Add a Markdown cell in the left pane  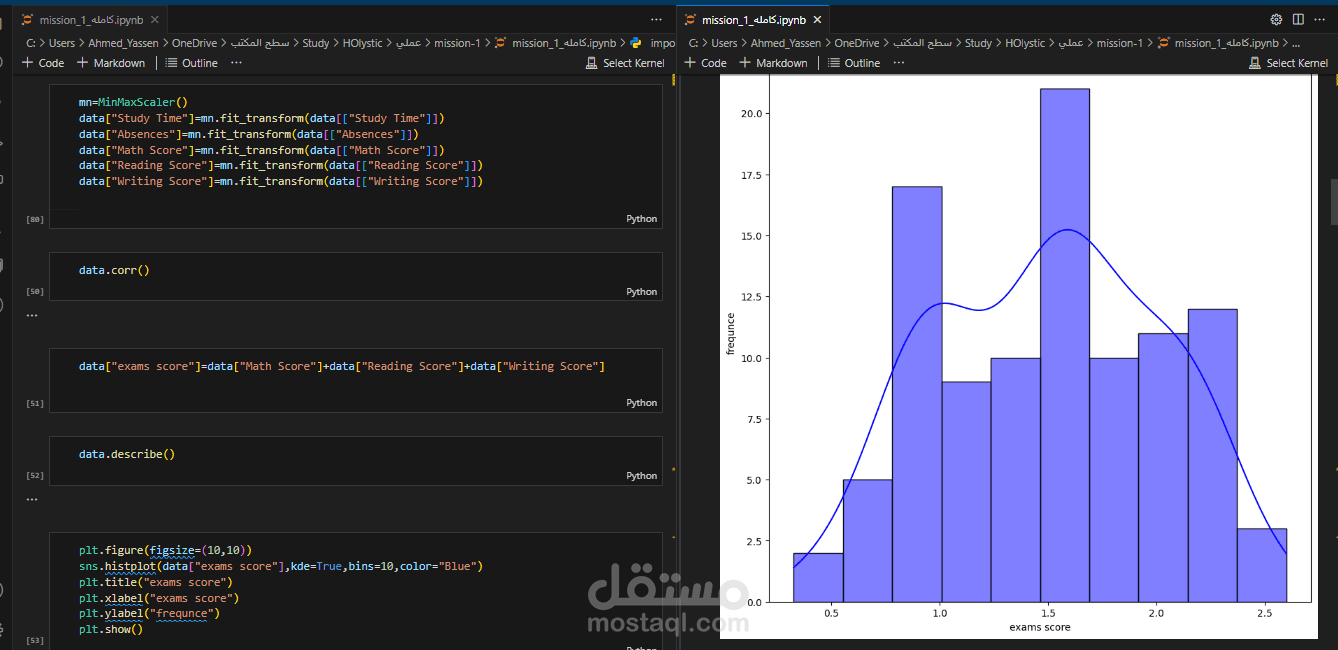pyautogui.click(x=110, y=63)
